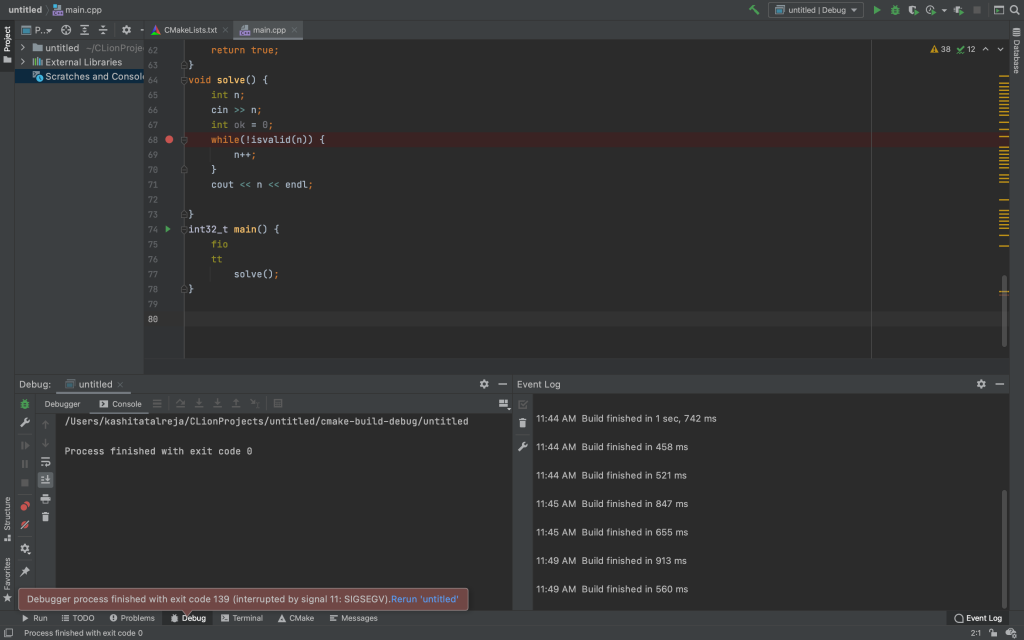This screenshot has width=1024, height=640.
Task: Switch to the Debugger sub-tab
Action: tap(62, 404)
